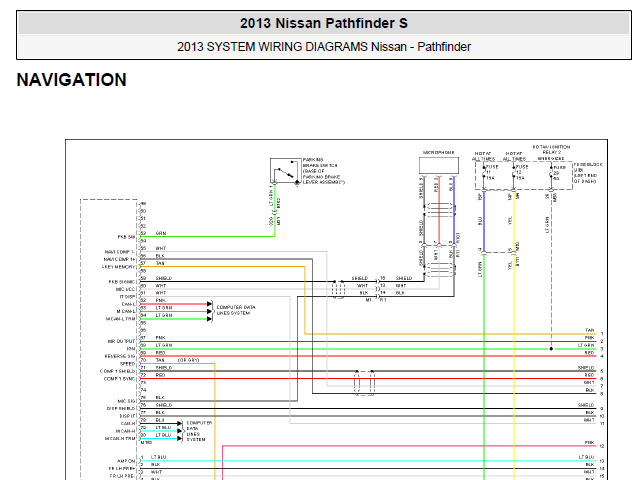Click the Fuse Block (J/B) description label

588,173
